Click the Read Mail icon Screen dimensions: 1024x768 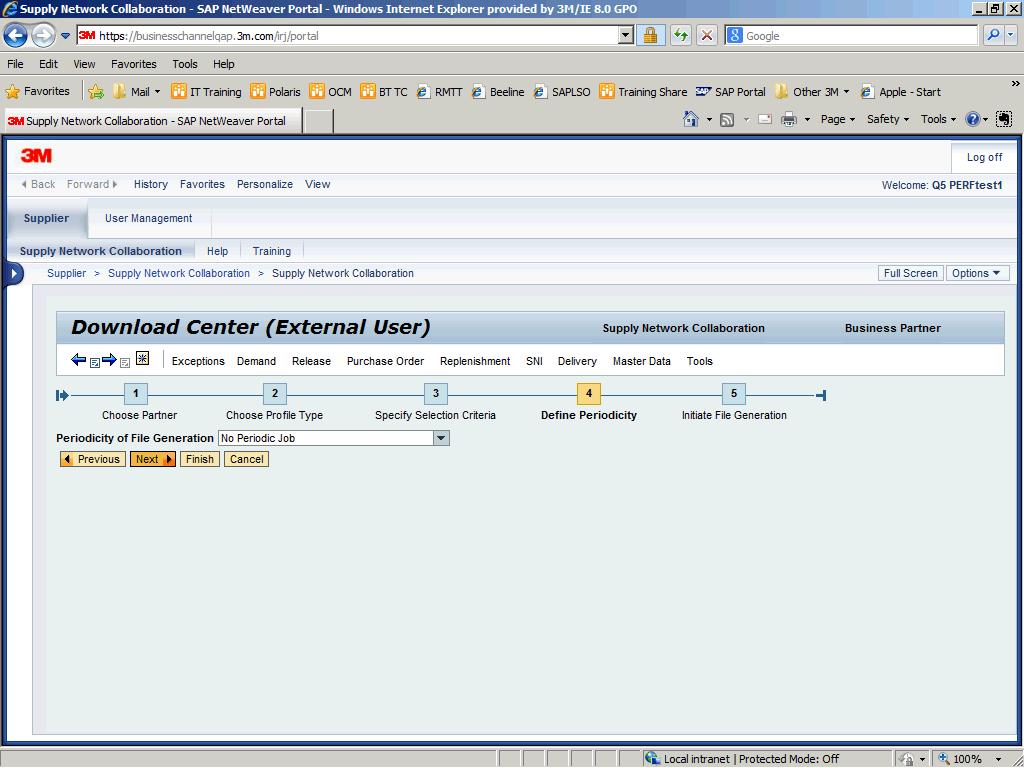pyautogui.click(x=765, y=120)
